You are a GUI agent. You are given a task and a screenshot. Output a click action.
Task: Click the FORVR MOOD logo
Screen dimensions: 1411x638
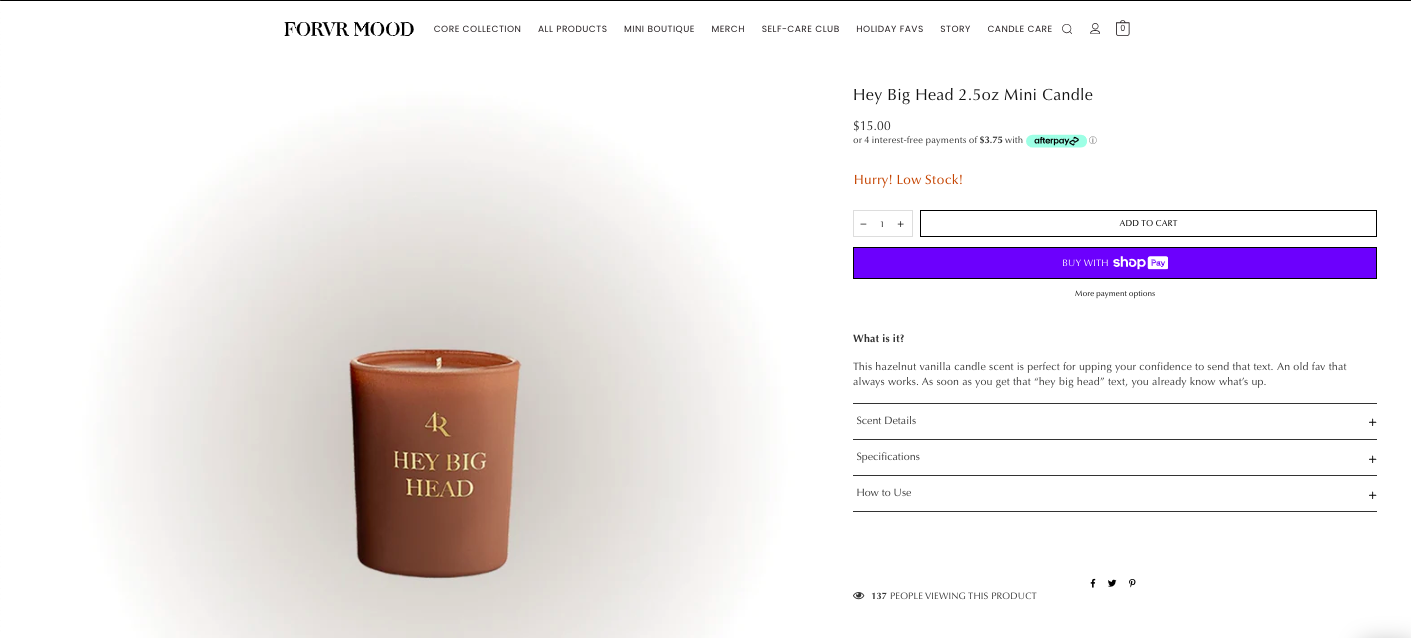pos(349,29)
